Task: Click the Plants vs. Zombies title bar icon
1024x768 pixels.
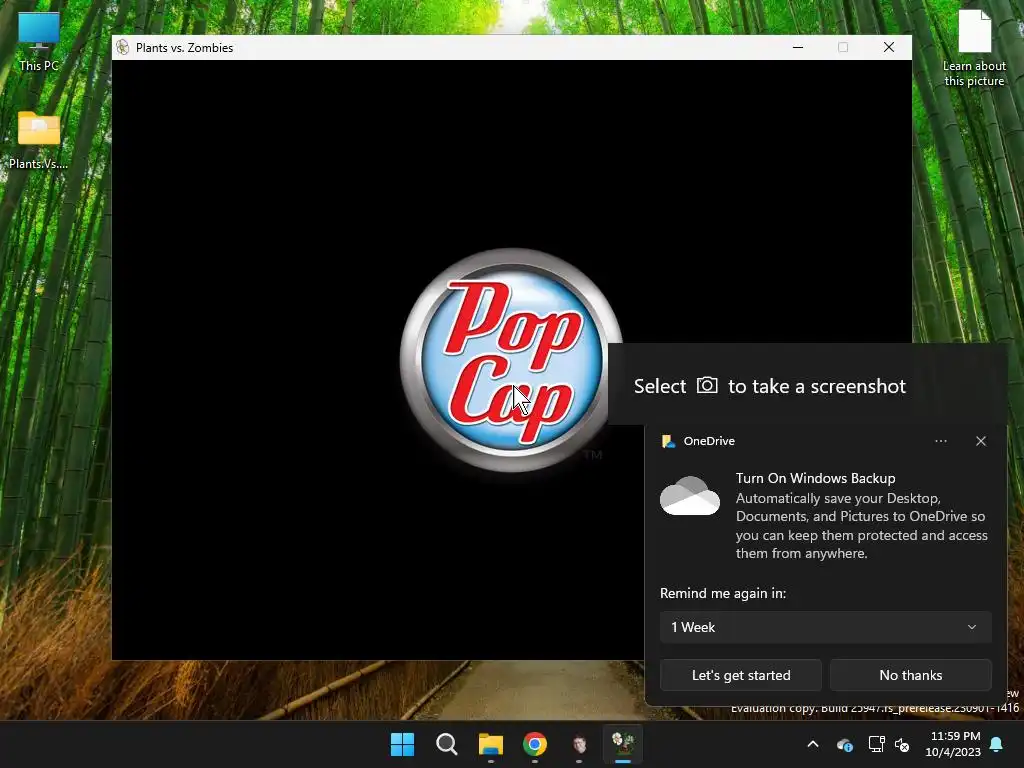Action: 123,47
